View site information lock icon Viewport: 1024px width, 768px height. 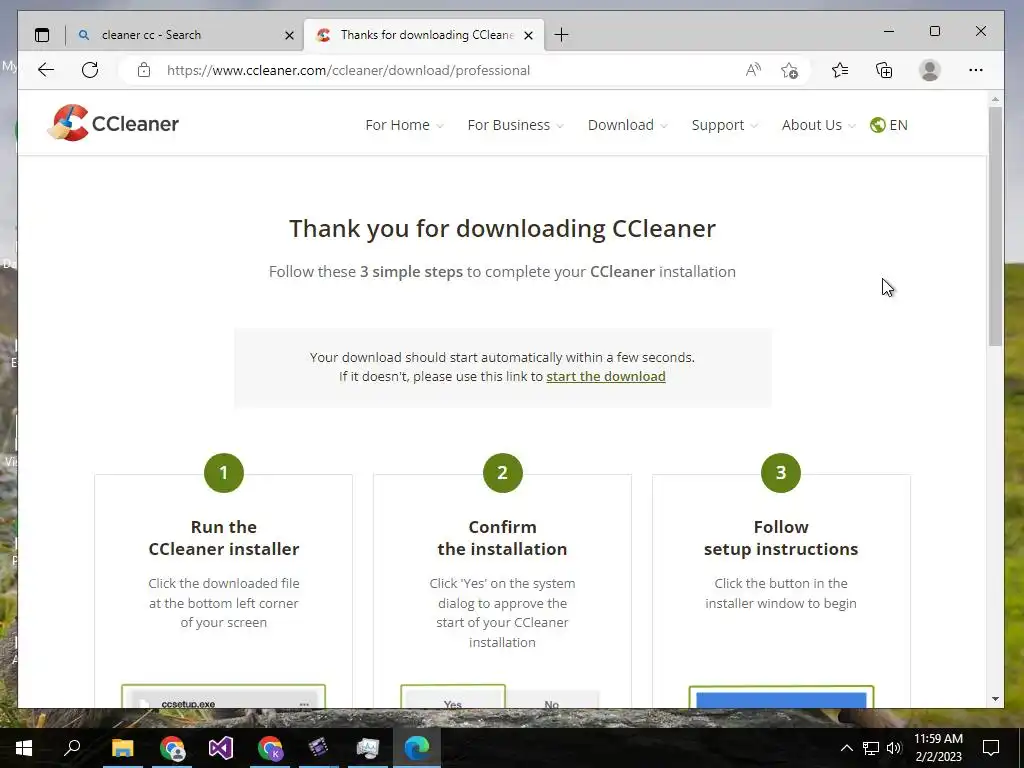click(144, 70)
